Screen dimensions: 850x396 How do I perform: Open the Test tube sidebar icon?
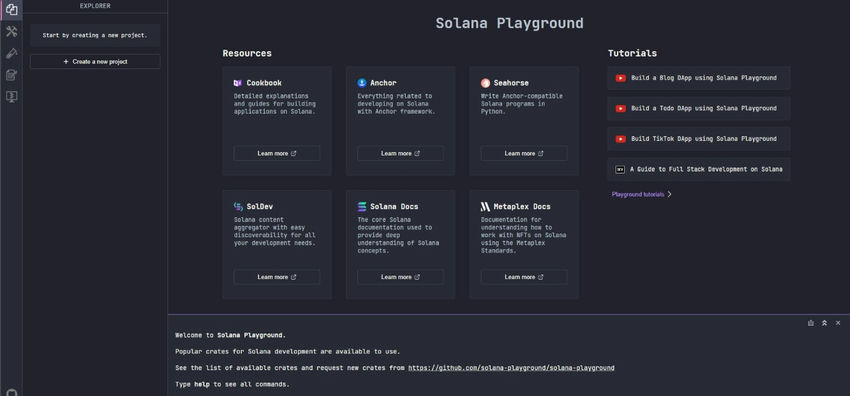pos(11,53)
